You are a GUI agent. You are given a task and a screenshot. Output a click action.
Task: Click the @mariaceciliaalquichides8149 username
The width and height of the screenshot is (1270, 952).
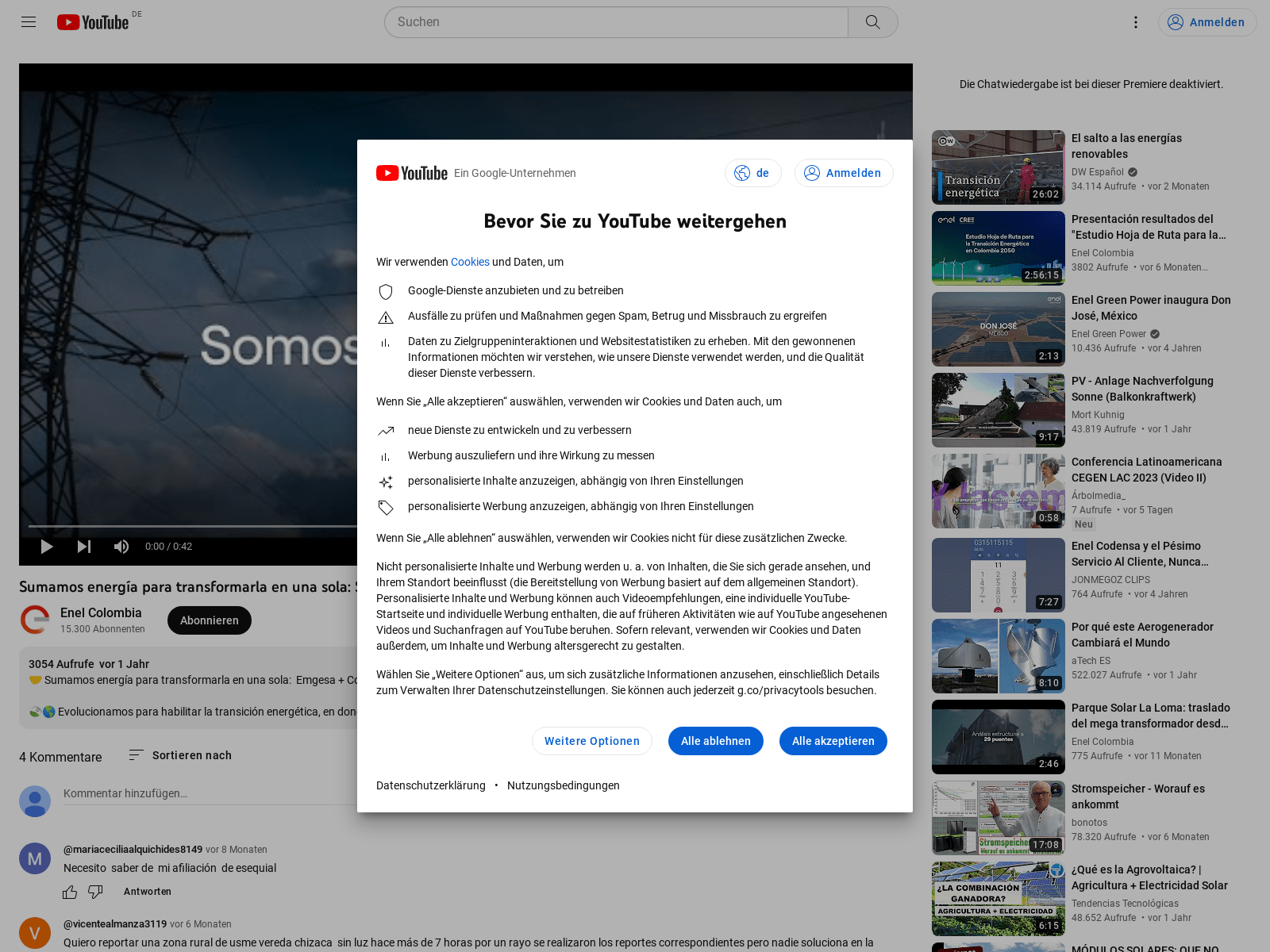133,850
